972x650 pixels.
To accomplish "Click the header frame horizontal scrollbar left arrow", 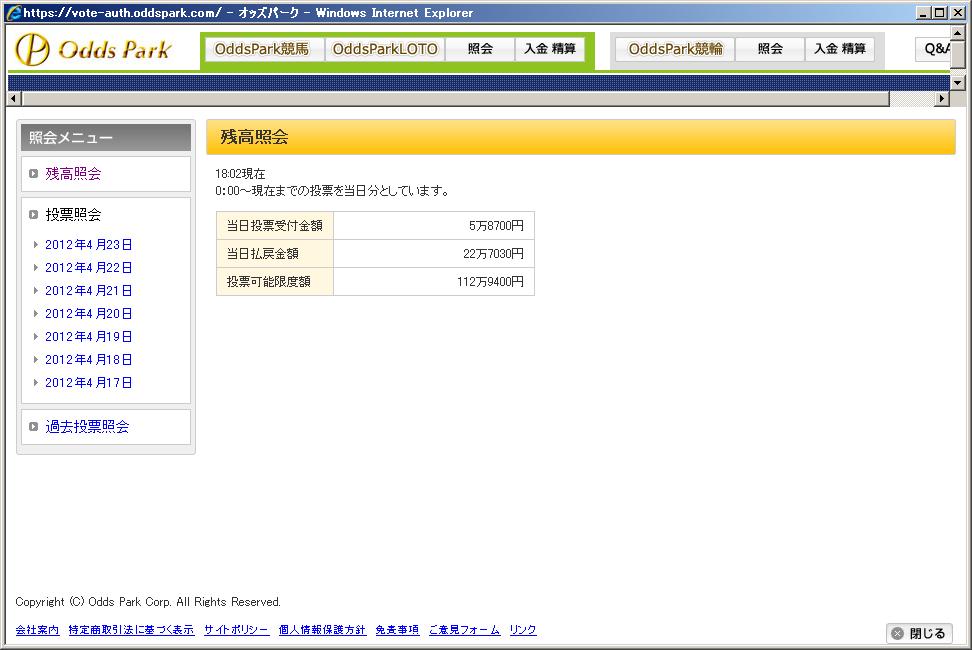I will point(14,99).
